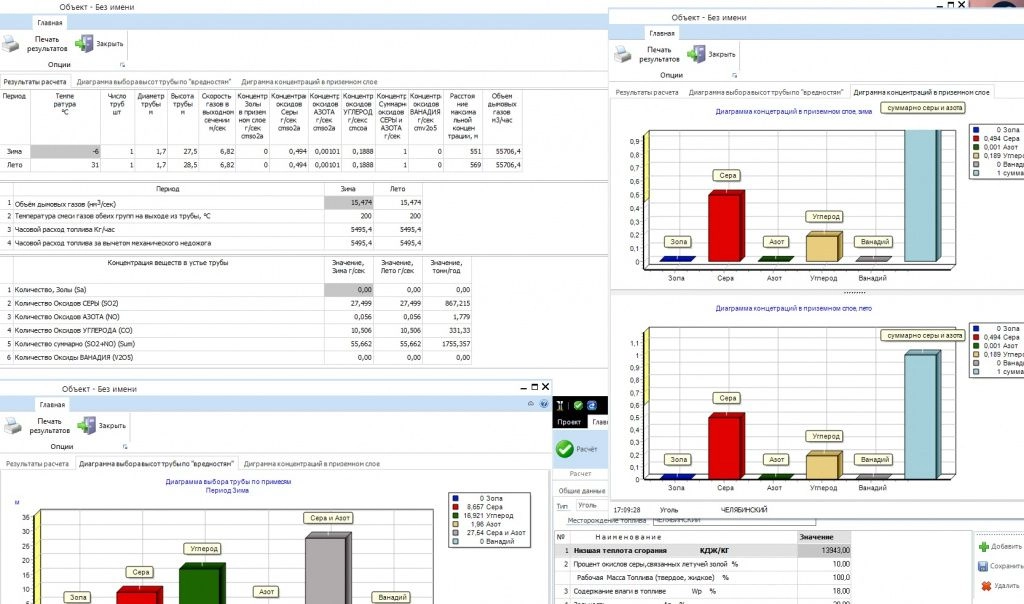Click the Закрыть door icon in the concentration diagram window
Image resolution: width=1024 pixels, height=604 pixels.
click(696, 54)
